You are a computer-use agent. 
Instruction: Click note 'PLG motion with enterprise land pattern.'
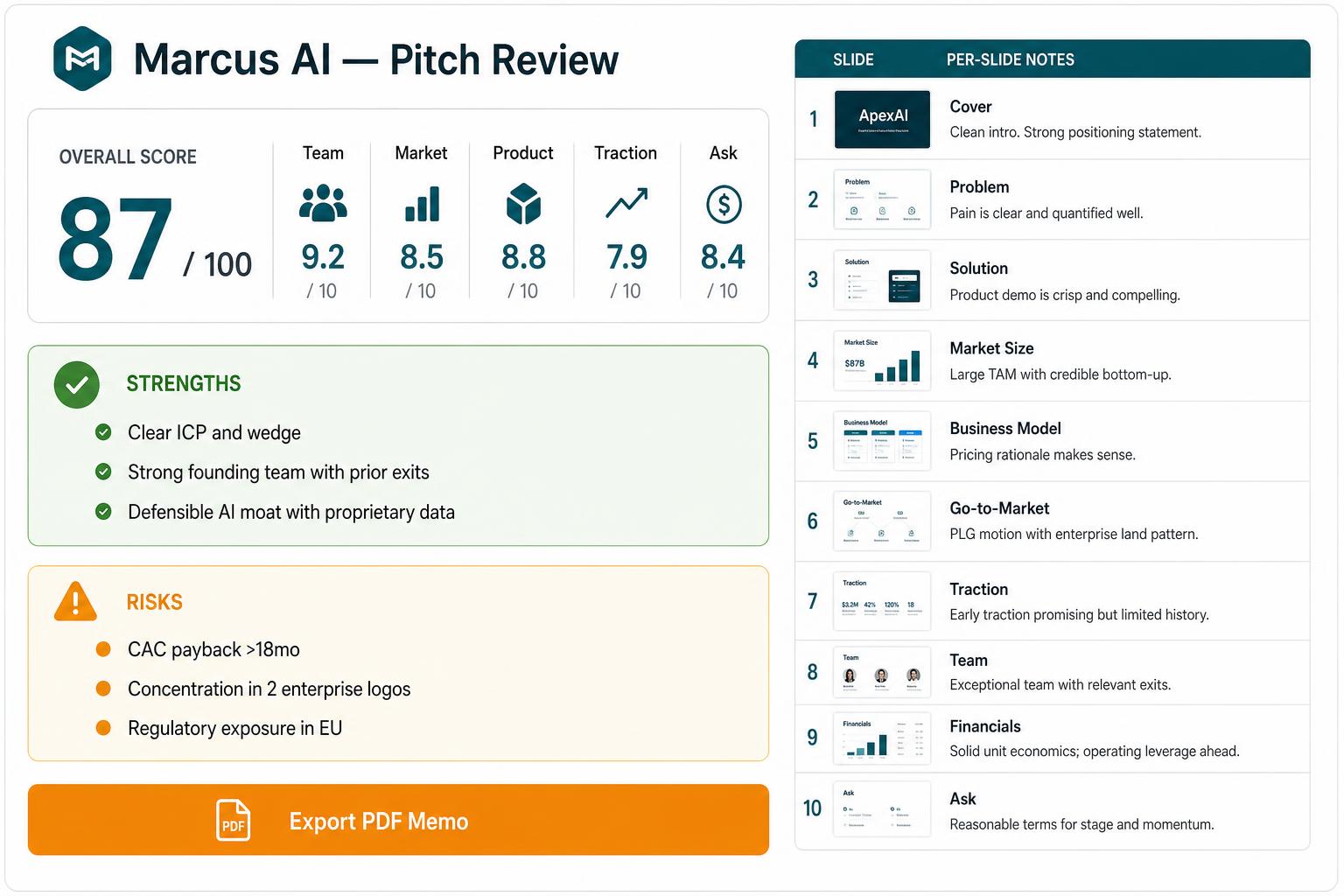[1074, 534]
